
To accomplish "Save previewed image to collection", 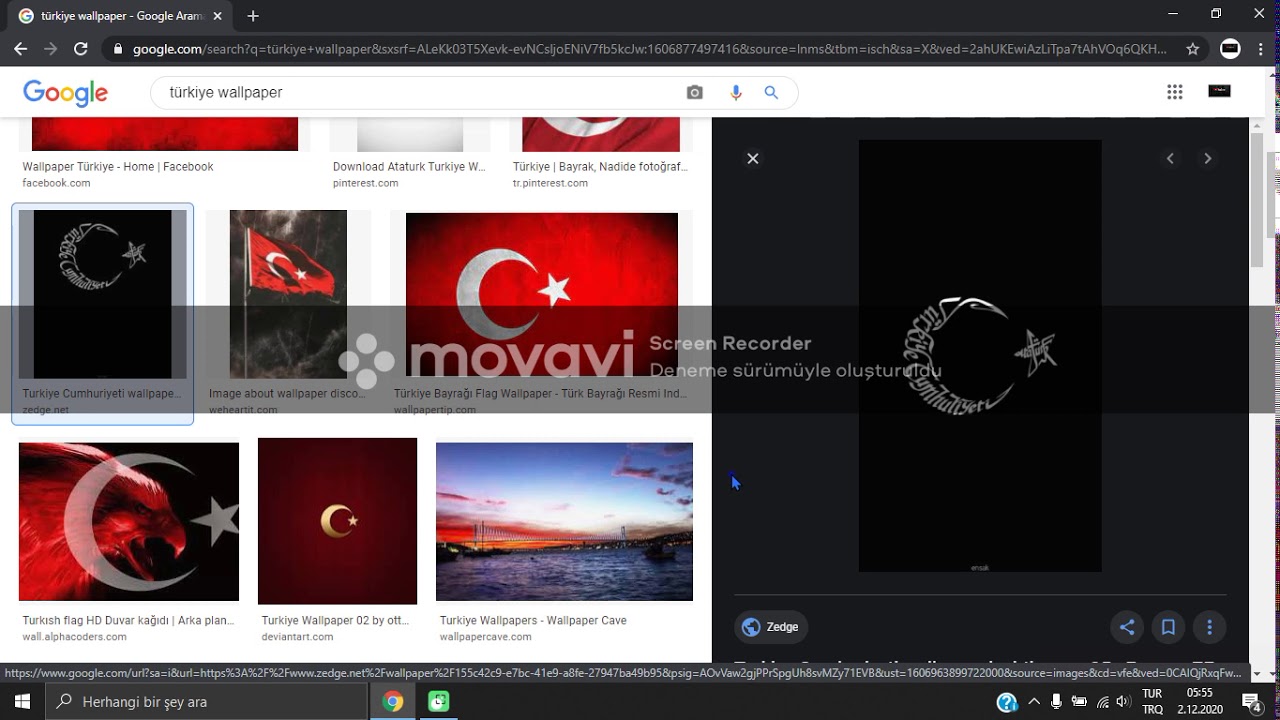I will pos(1168,627).
